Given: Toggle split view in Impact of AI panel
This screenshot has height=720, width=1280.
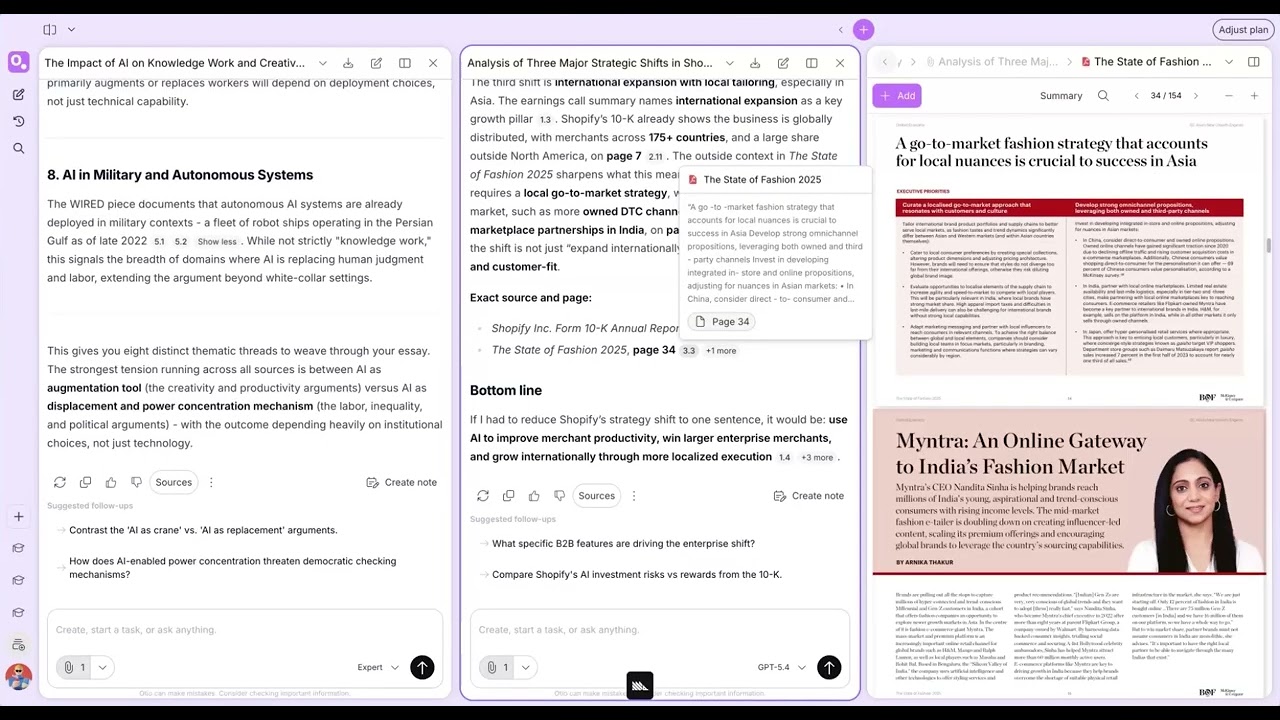Looking at the screenshot, I should point(404,63).
